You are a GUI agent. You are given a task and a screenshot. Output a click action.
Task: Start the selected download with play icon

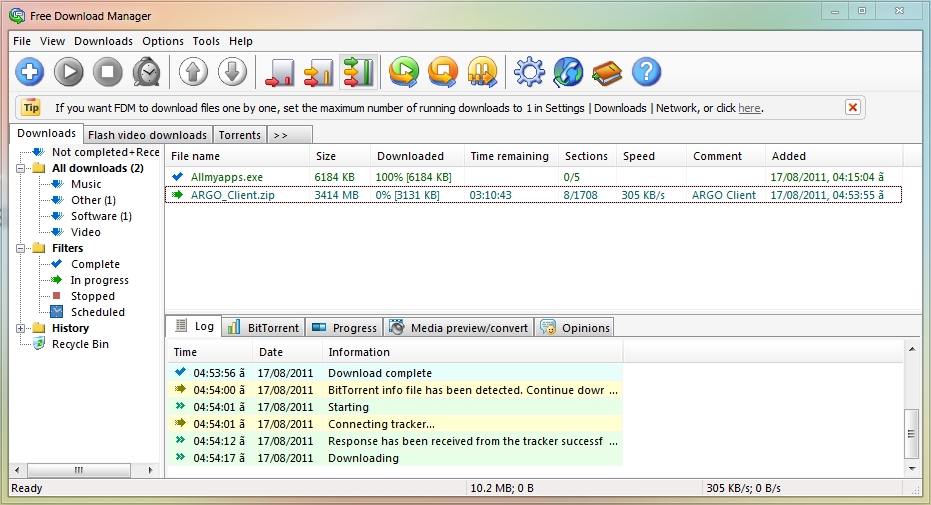coord(69,71)
